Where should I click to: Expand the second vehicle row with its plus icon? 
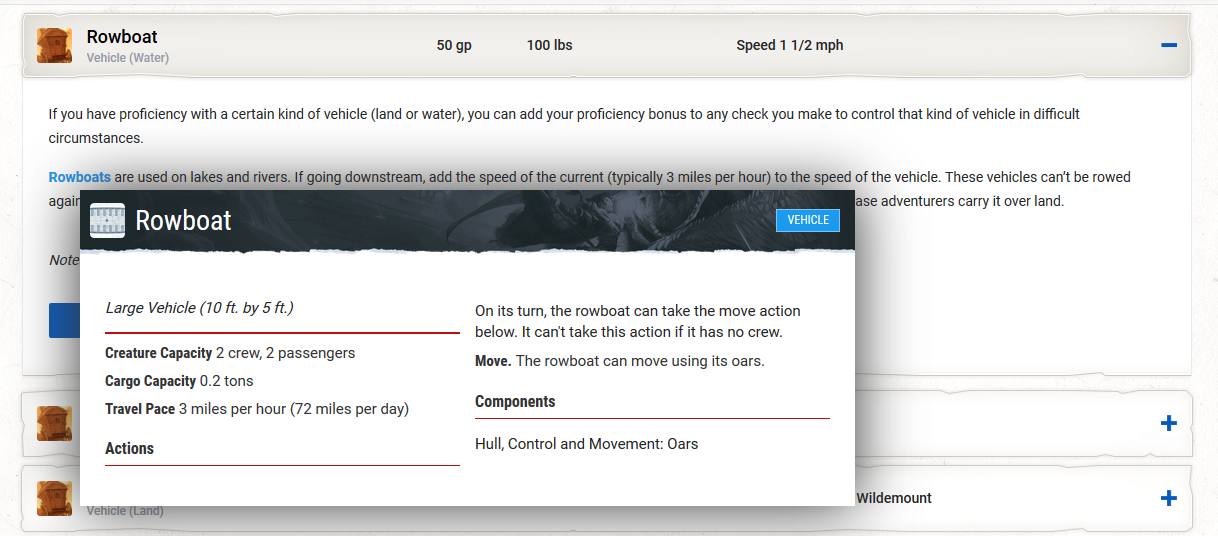coord(1168,423)
